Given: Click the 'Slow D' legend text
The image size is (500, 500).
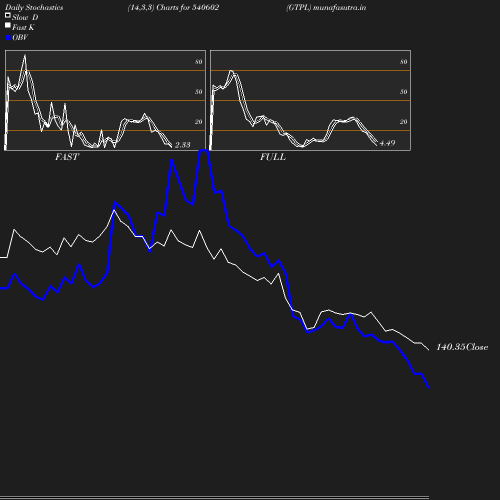Looking at the screenshot, I should (25, 18).
